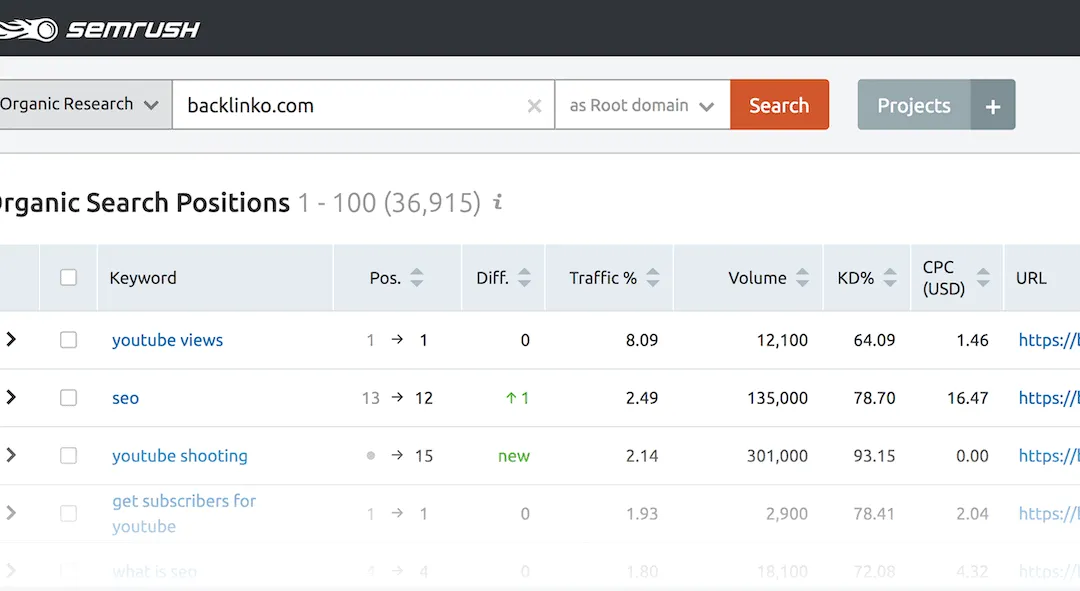The width and height of the screenshot is (1080, 591).
Task: Sort by Pos. column arrows
Action: click(x=417, y=278)
